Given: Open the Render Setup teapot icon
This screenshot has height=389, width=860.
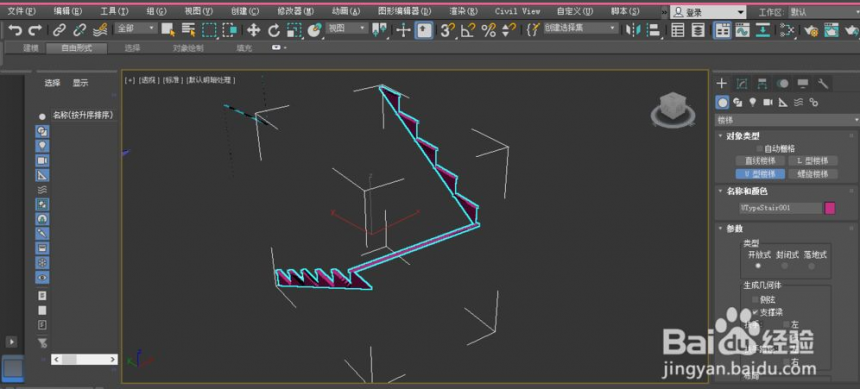Looking at the screenshot, I should tap(811, 30).
